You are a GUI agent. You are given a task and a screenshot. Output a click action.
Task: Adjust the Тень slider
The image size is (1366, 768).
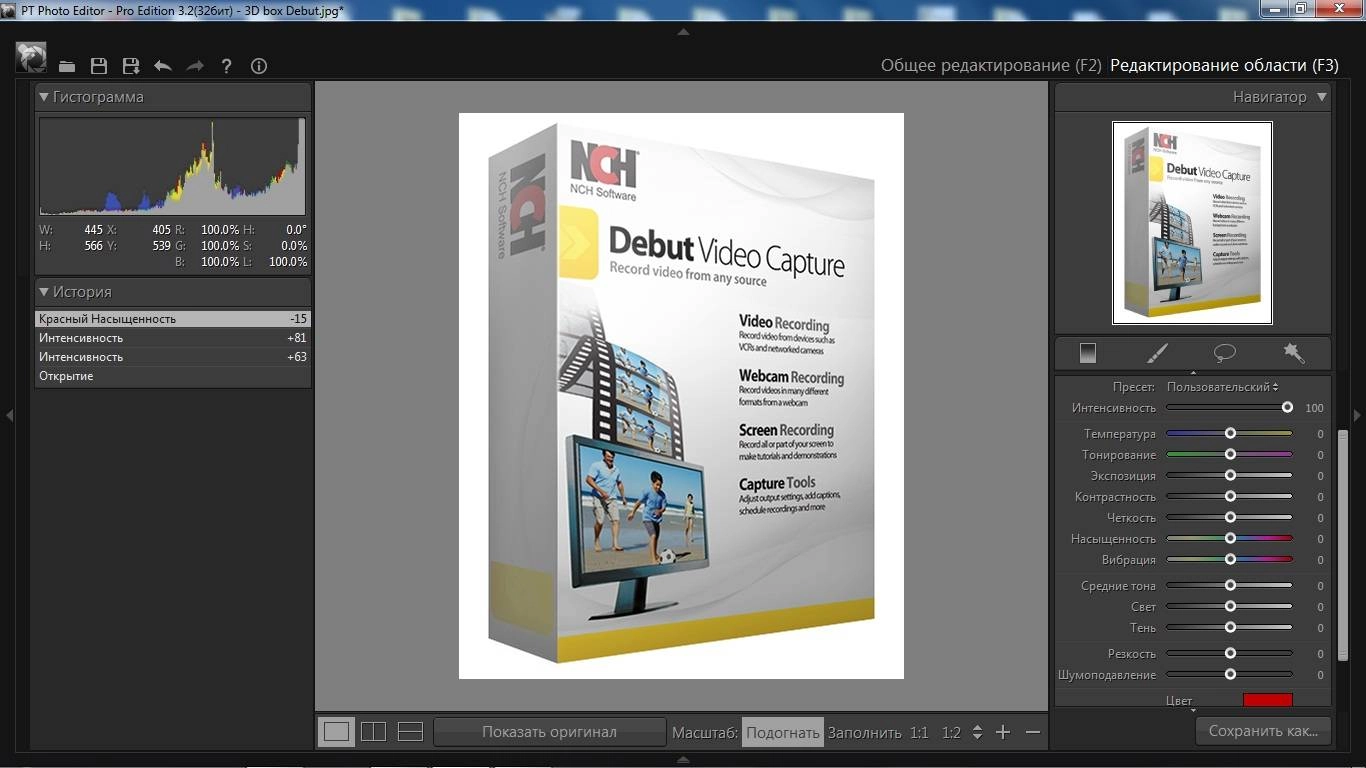pos(1229,628)
